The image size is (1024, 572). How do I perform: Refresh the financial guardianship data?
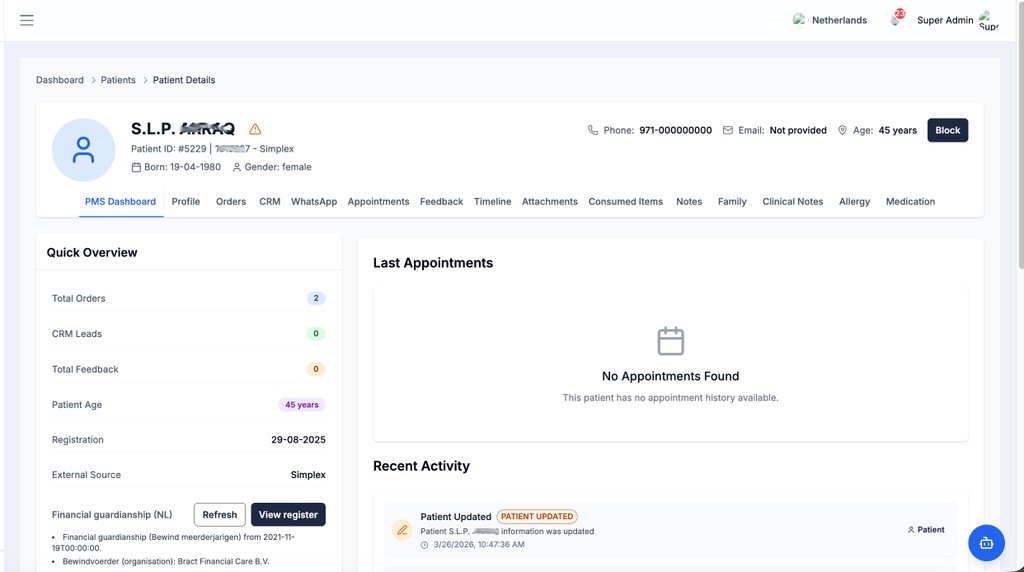[x=219, y=515]
